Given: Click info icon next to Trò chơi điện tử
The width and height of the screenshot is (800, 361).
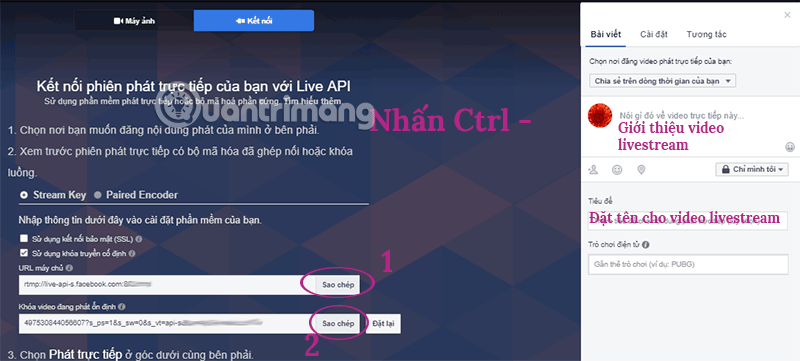Looking at the screenshot, I should coord(645,245).
